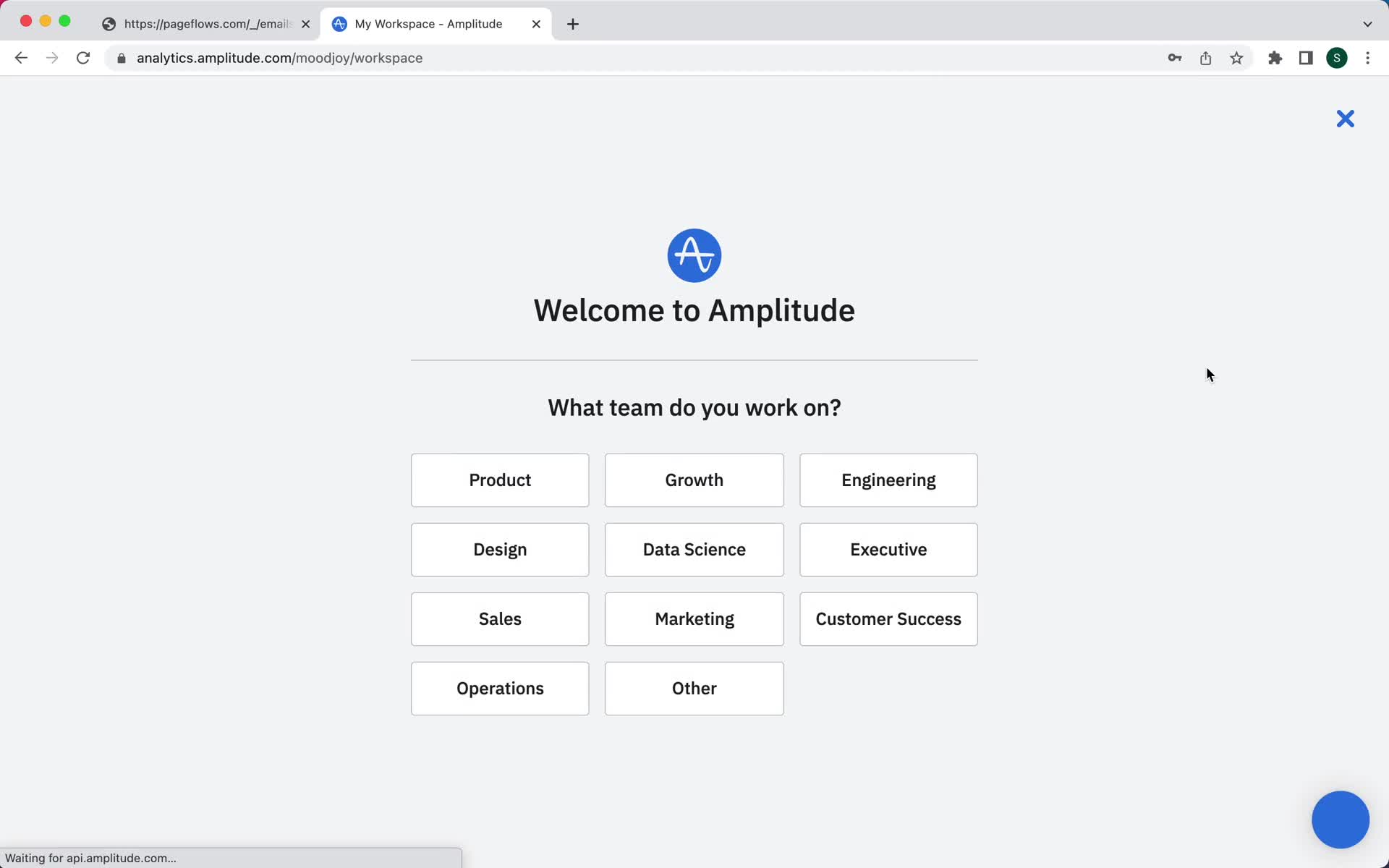This screenshot has height=868, width=1389.
Task: Click the close X button top right
Action: (x=1345, y=118)
